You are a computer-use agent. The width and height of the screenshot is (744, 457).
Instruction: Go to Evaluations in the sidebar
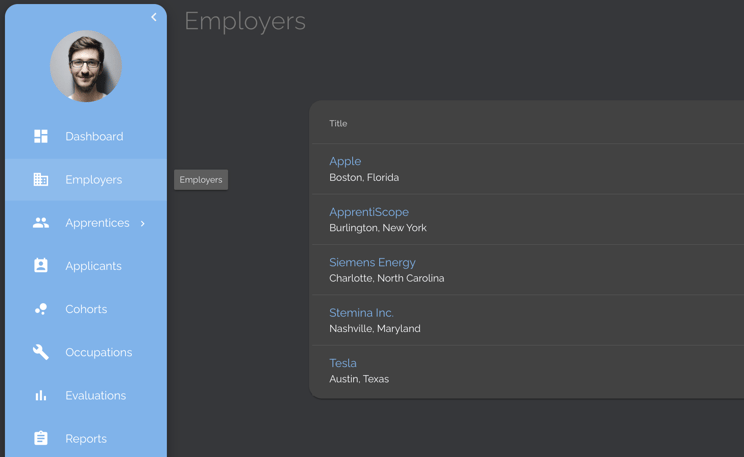(x=86, y=395)
